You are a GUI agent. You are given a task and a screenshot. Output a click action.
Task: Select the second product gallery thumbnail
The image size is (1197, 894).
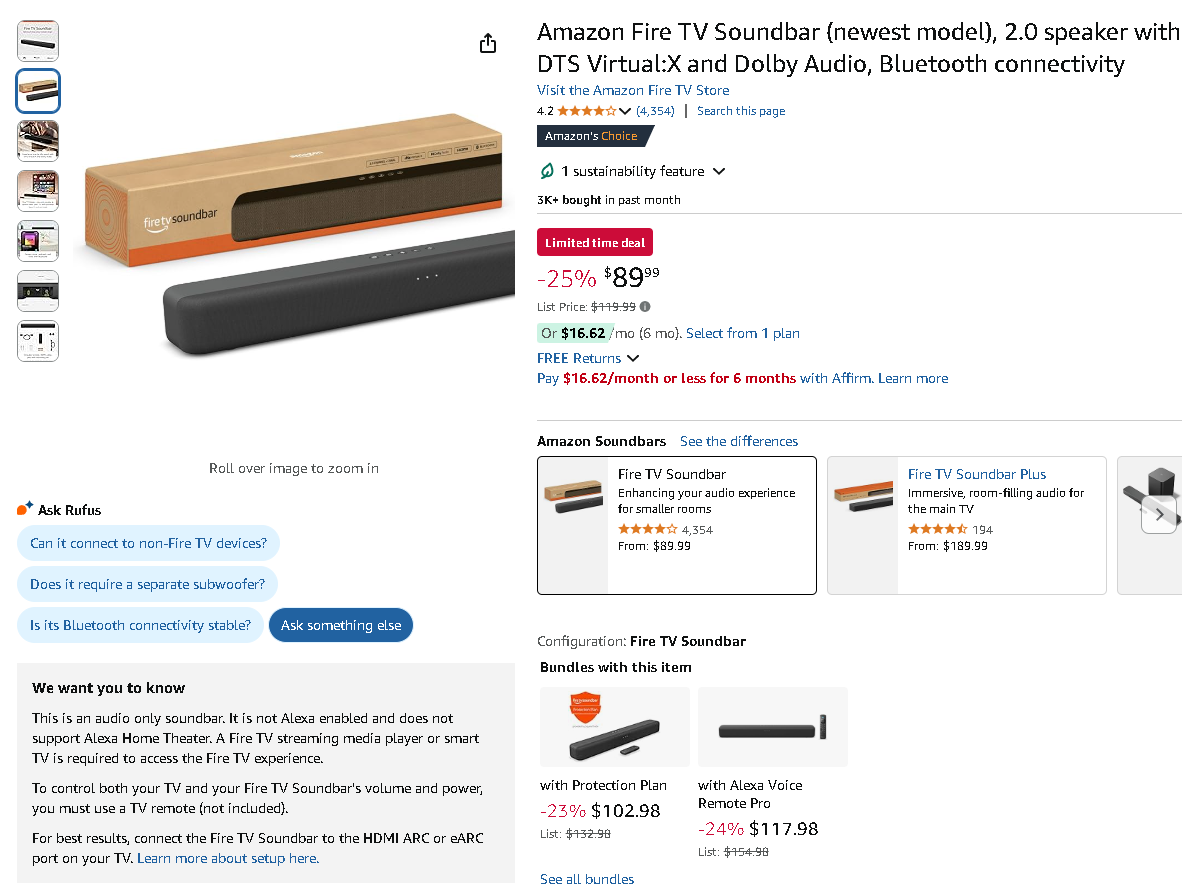(37, 91)
